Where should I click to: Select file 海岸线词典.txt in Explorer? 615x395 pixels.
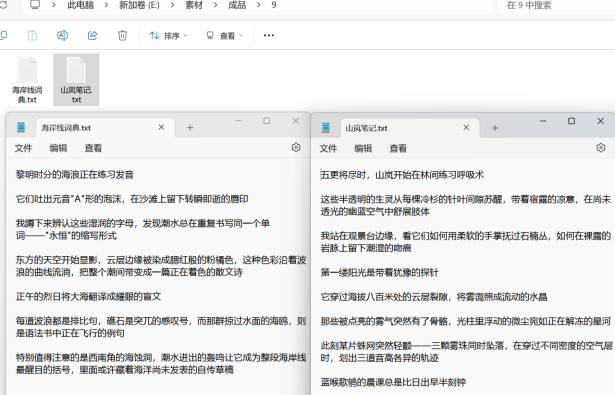(x=27, y=80)
